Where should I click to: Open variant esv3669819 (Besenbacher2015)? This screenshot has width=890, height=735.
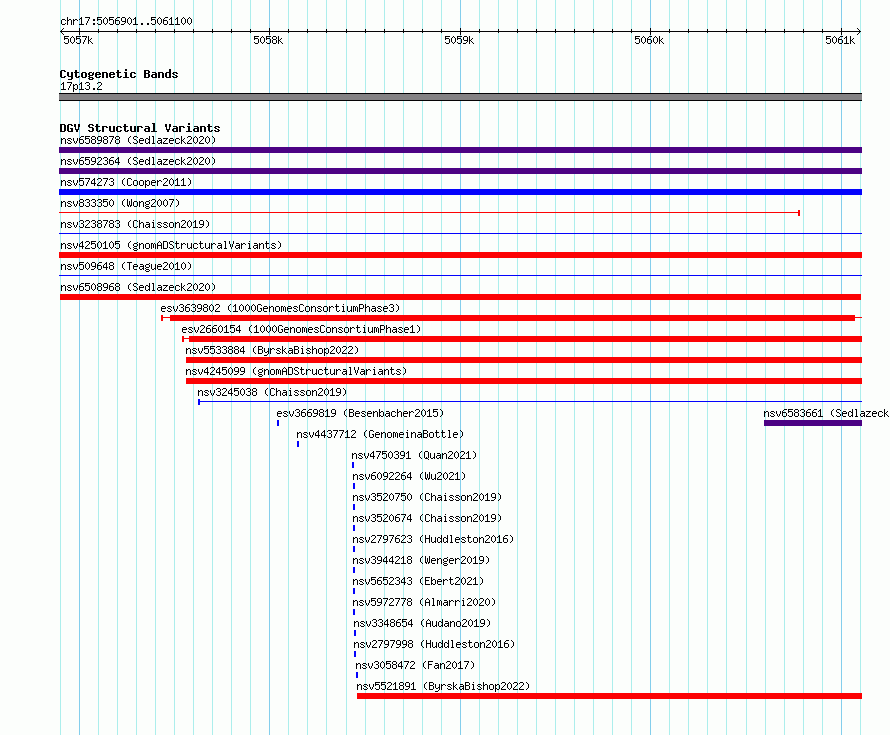click(x=360, y=413)
